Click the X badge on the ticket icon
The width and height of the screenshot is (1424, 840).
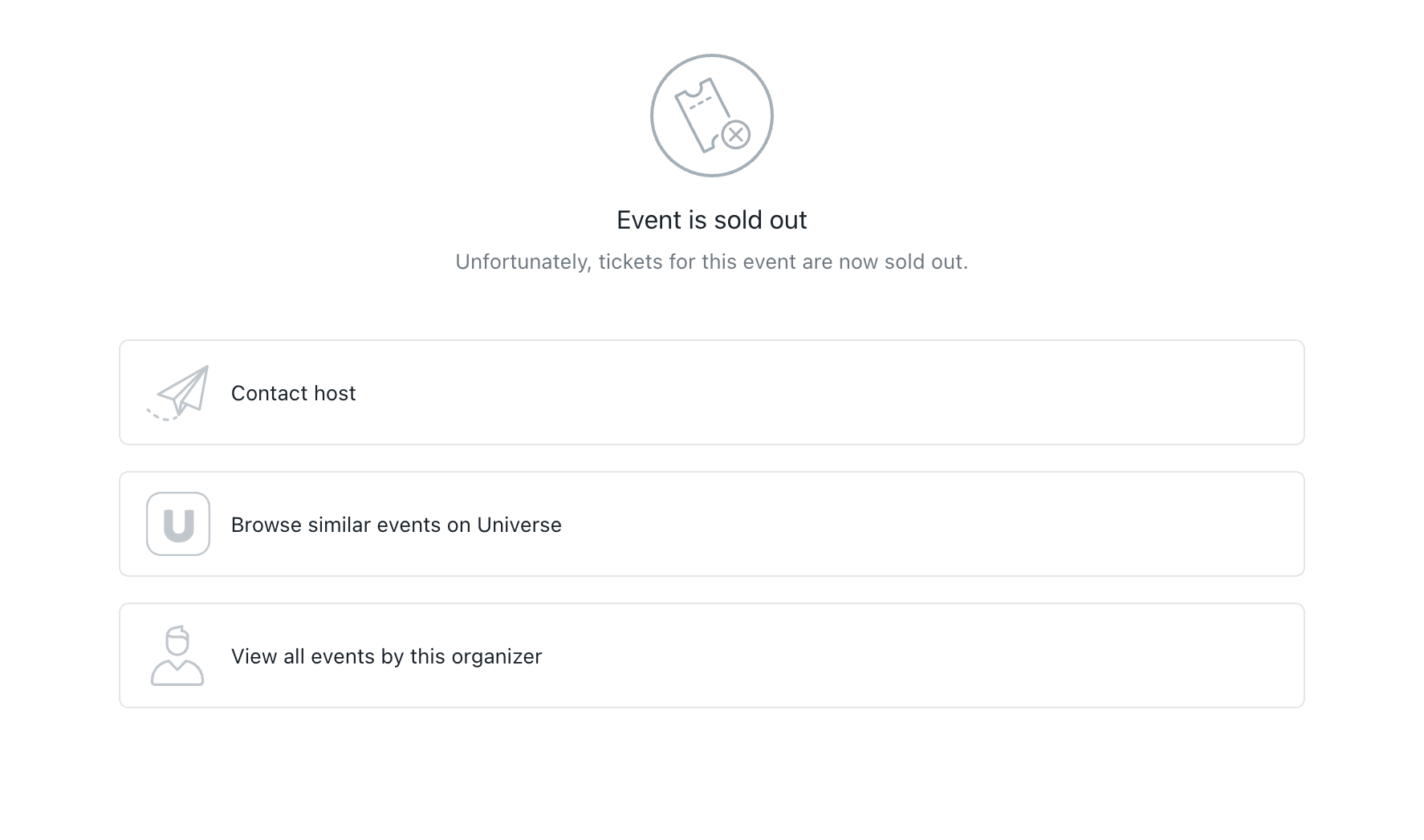pos(735,135)
